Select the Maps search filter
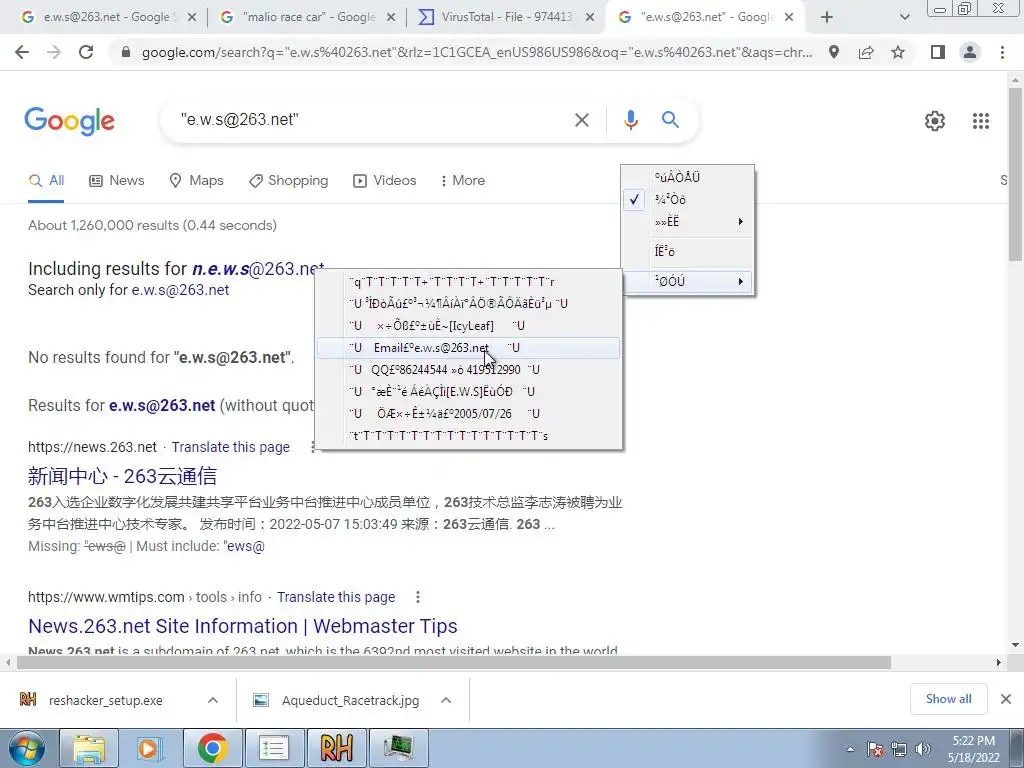 tap(196, 180)
